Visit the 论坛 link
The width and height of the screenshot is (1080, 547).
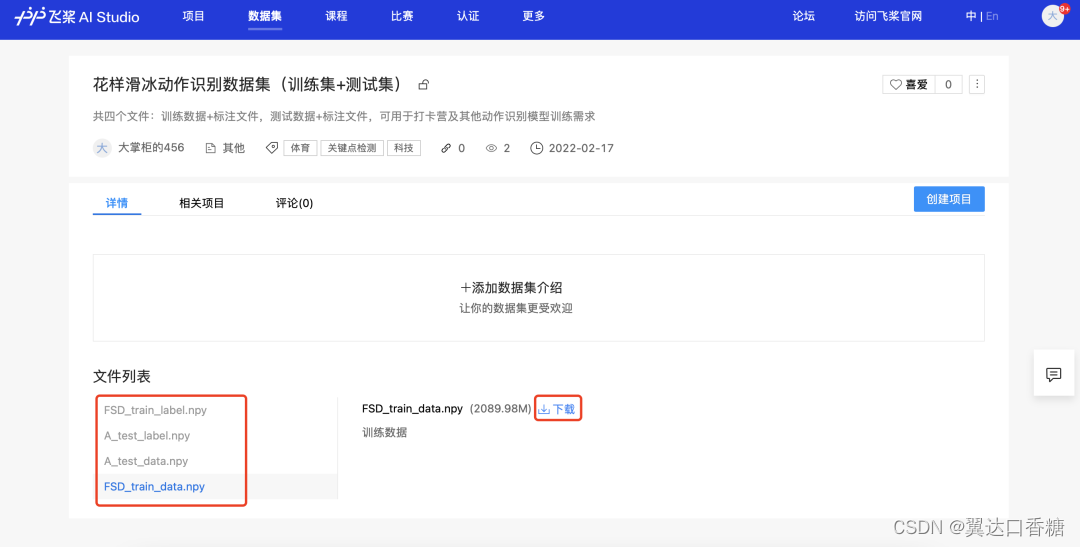click(x=803, y=16)
